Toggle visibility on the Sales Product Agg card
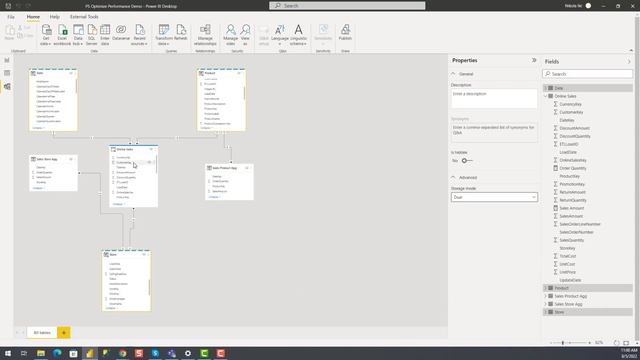This screenshot has height=360, width=640. tap(247, 168)
